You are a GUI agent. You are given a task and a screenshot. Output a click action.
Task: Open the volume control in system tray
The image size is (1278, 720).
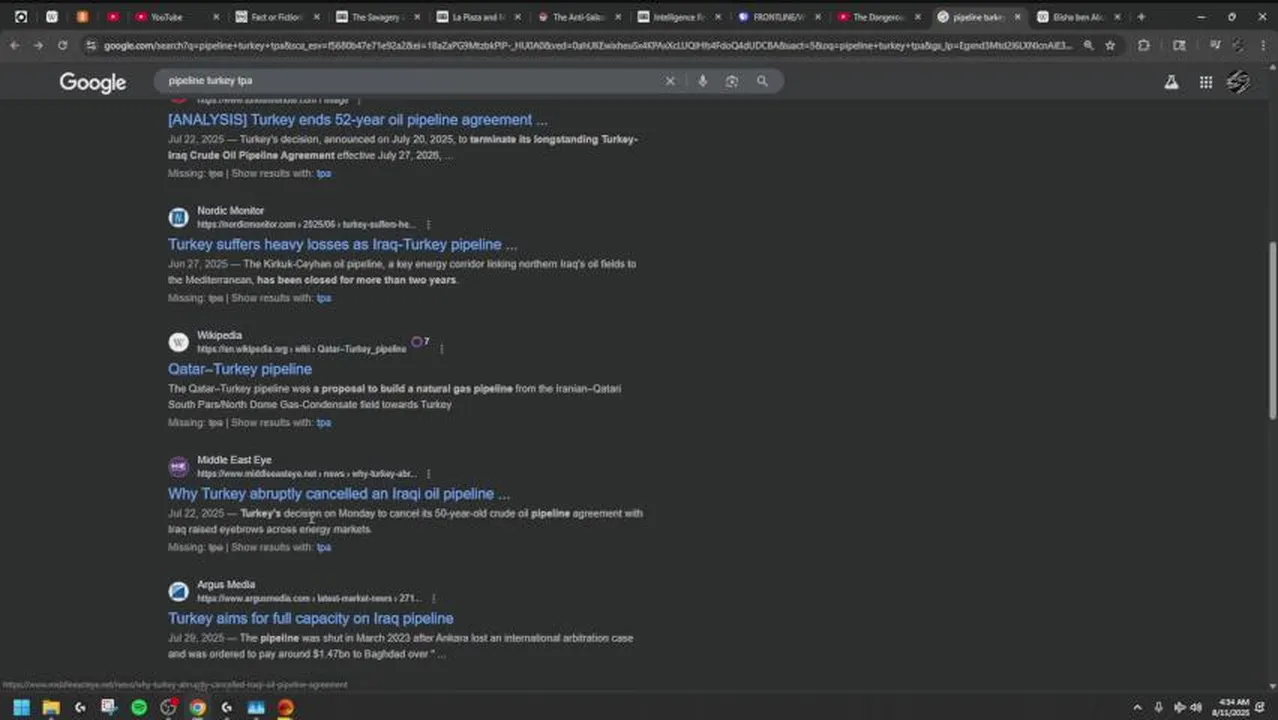pos(1196,707)
